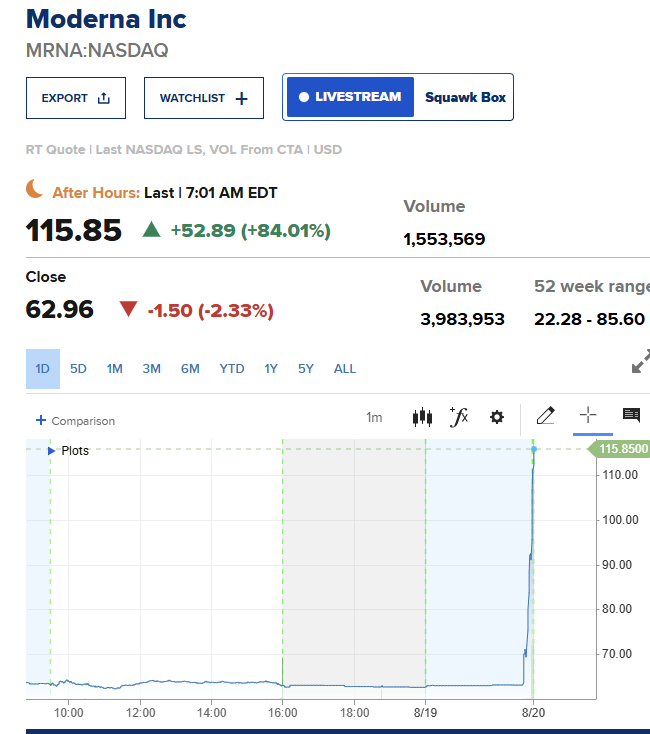Screen dimensions: 650x734
Task: Click the 52 week range 22.28 - 85.60
Action: 590,319
